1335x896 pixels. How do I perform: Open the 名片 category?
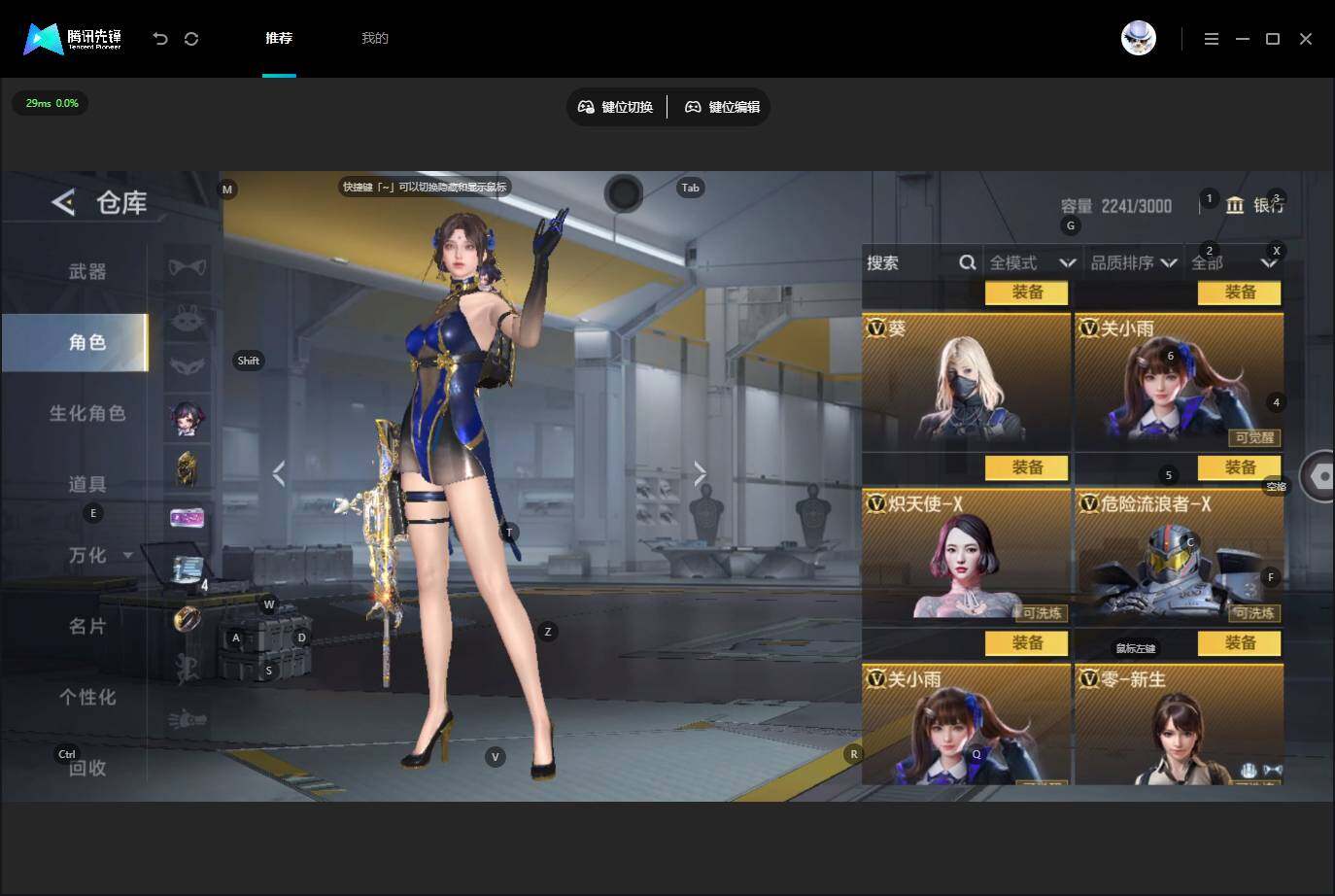pos(87,626)
